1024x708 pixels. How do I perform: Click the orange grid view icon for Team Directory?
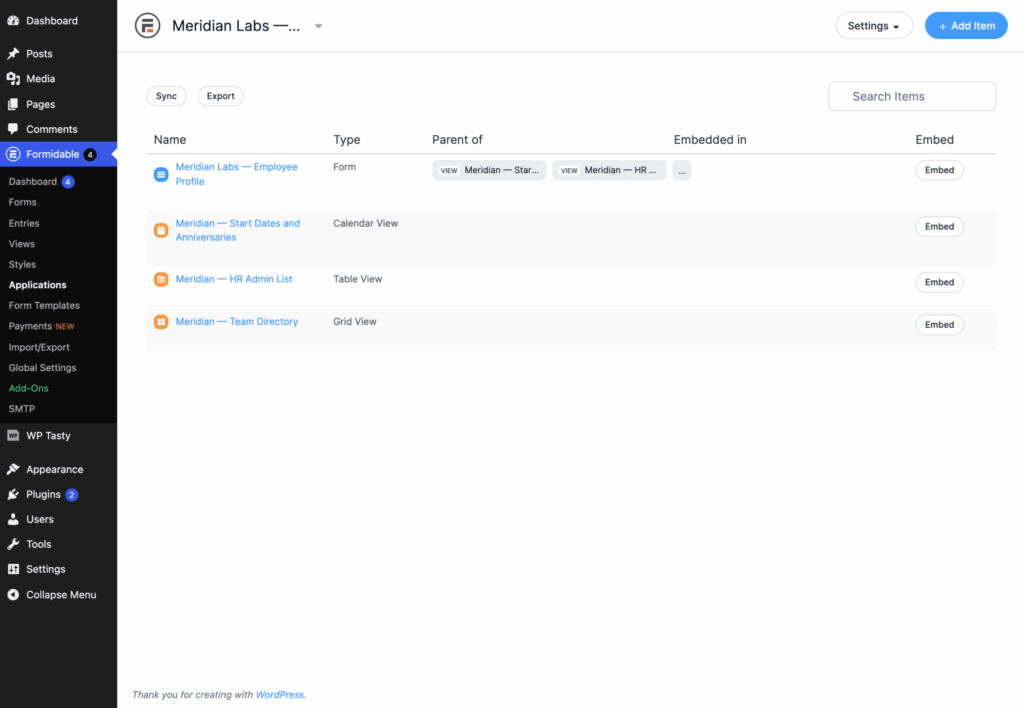(x=161, y=322)
